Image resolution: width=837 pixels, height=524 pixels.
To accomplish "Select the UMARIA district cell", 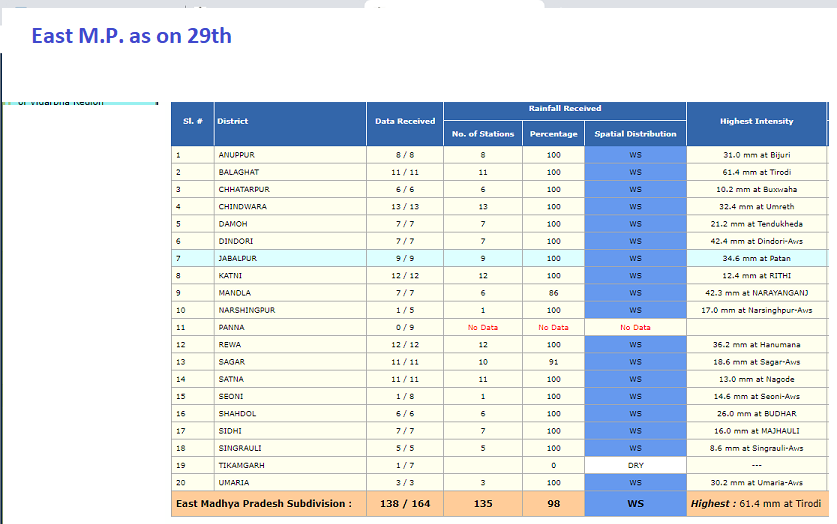I will (x=290, y=482).
